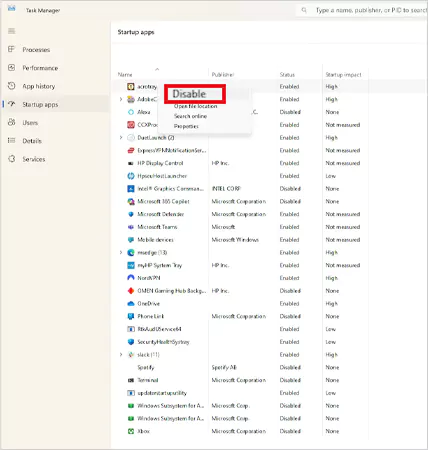Select Disable in the context menu
Screen dimensions: 428x450
tap(189, 94)
